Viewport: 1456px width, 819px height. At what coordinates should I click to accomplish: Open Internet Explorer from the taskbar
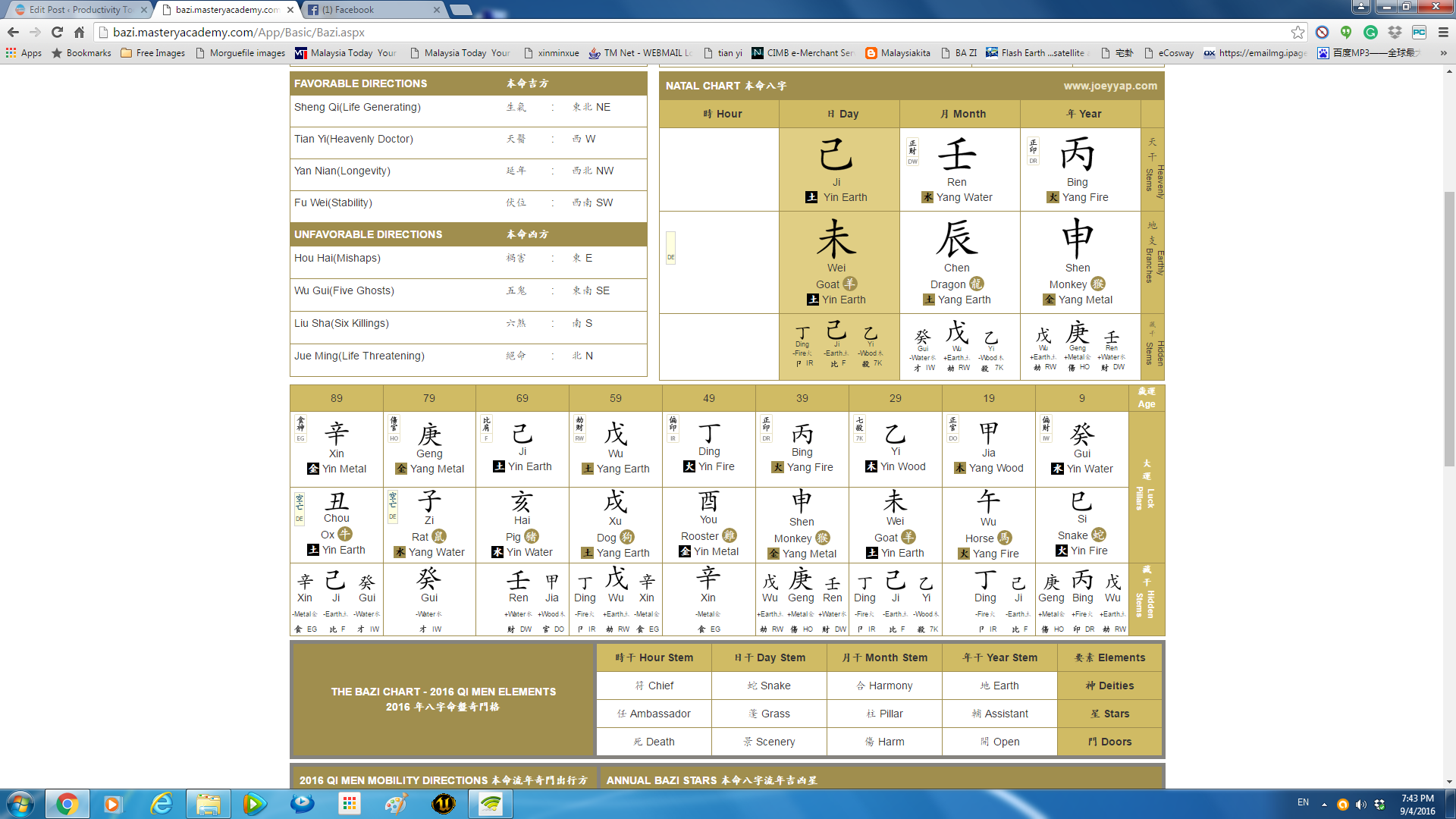(161, 804)
